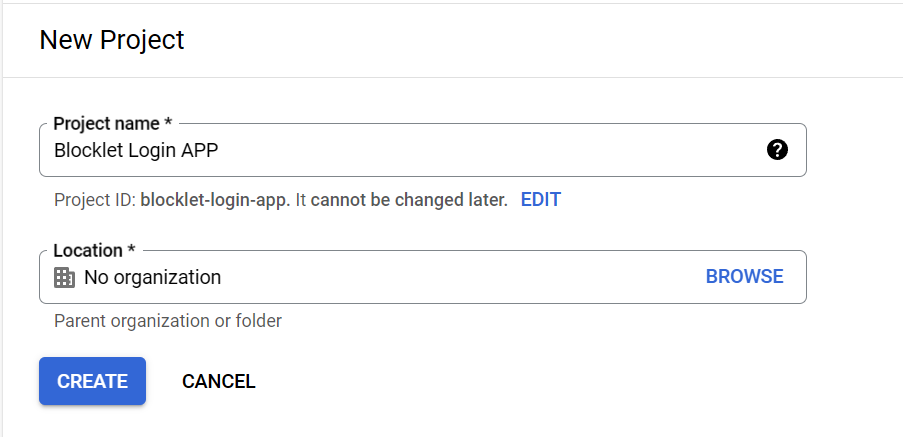Click the asterisk beside Location label
903x437 pixels.
(131, 249)
